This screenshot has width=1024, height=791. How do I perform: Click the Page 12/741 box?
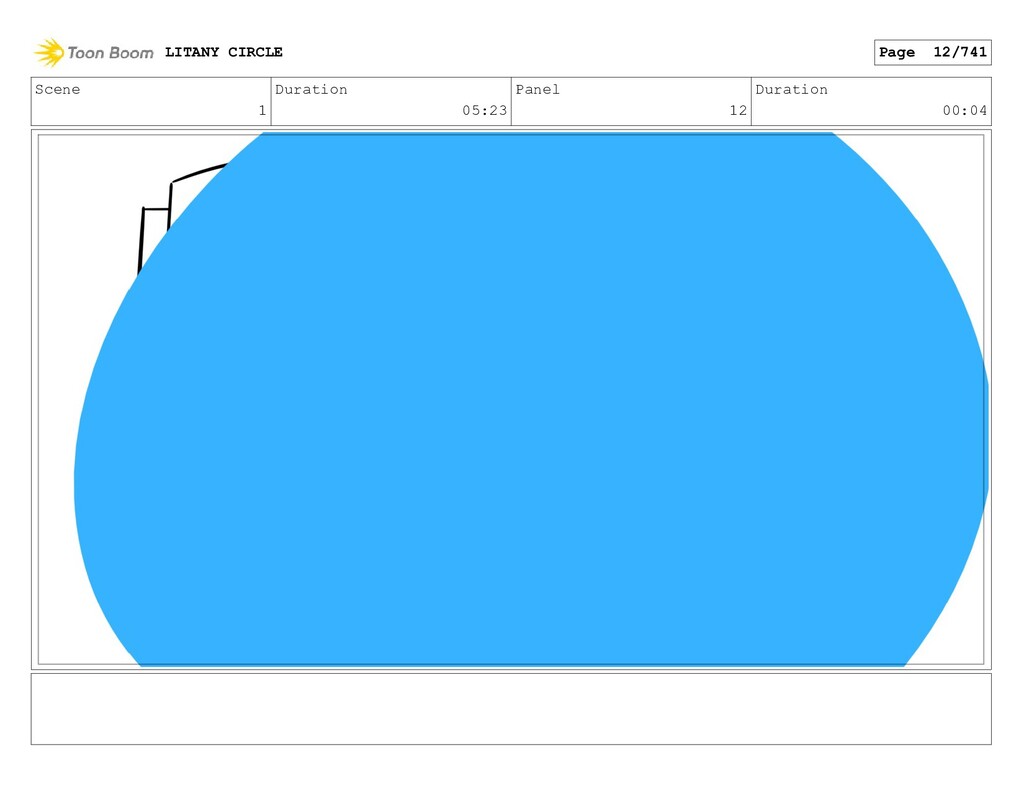(x=933, y=52)
